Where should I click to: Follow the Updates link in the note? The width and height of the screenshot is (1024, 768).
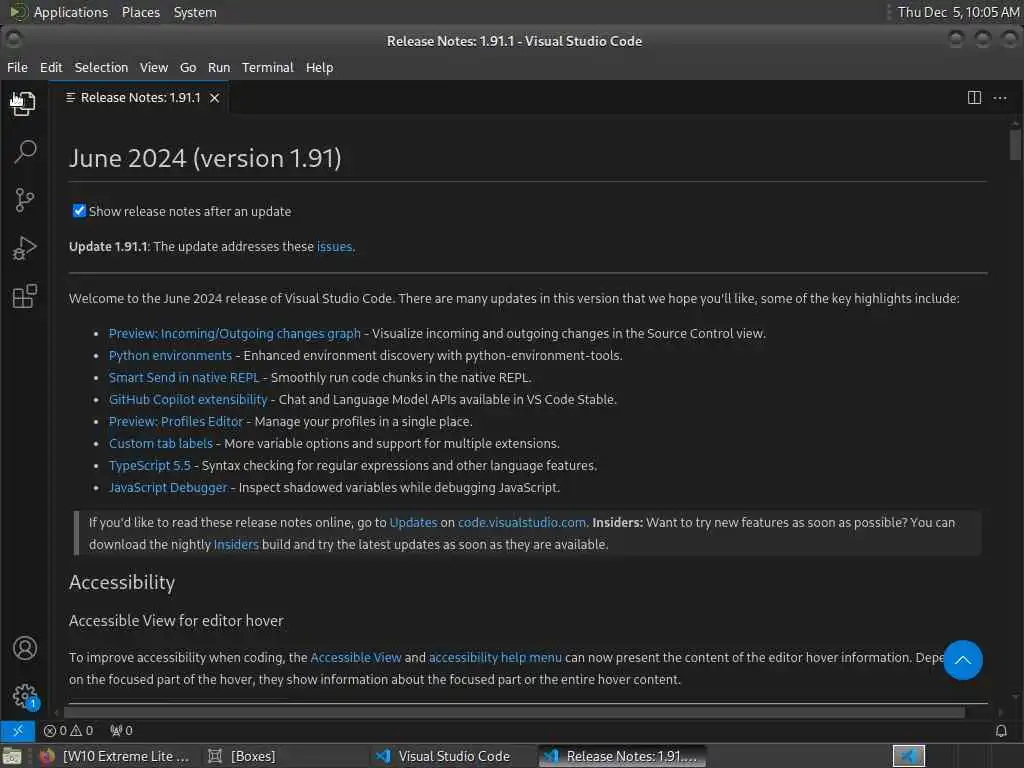tap(413, 522)
